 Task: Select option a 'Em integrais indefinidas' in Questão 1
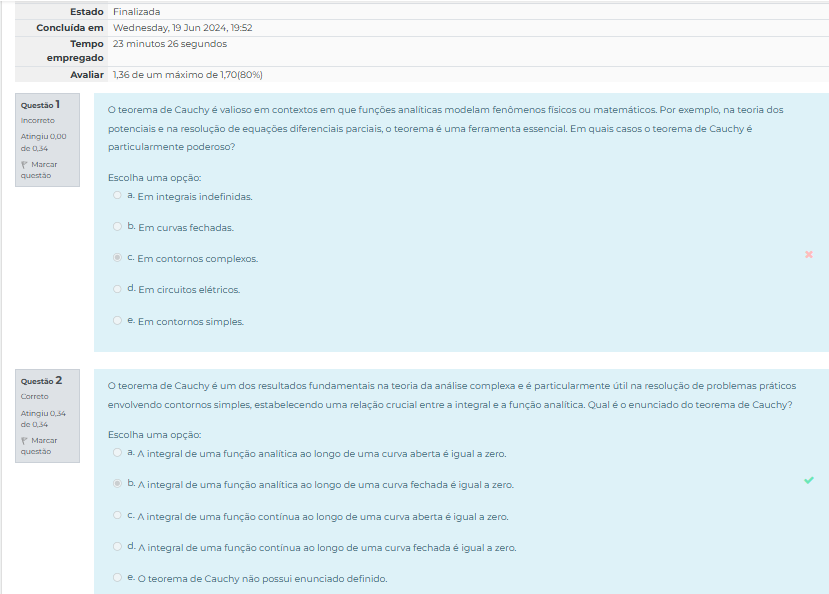117,195
